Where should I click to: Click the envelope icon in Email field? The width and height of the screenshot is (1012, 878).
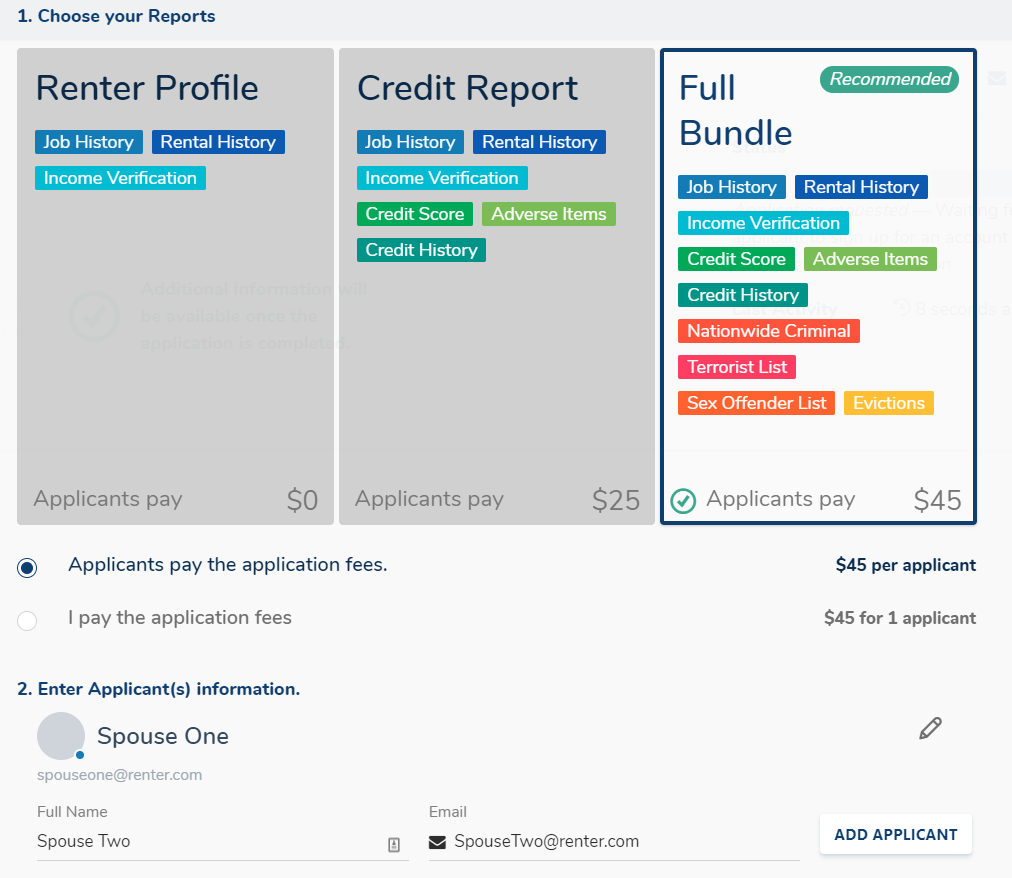coord(437,842)
